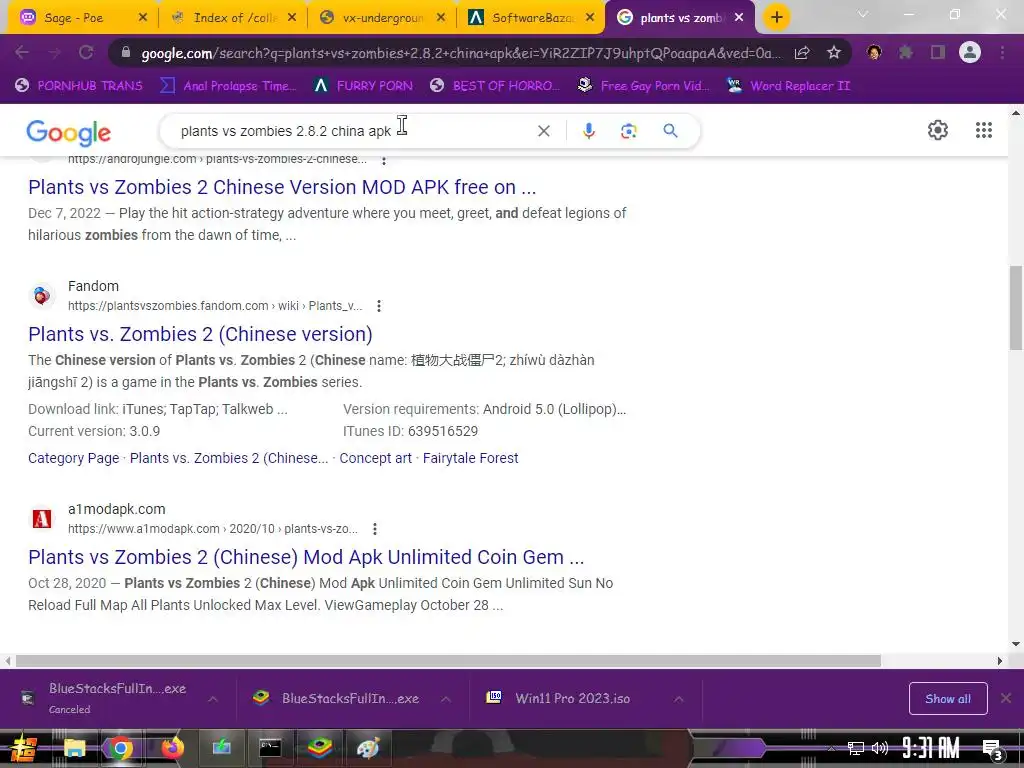Viewport: 1024px width, 768px height.
Task: Open the Word Replacer II bookmark
Action: pyautogui.click(x=789, y=86)
